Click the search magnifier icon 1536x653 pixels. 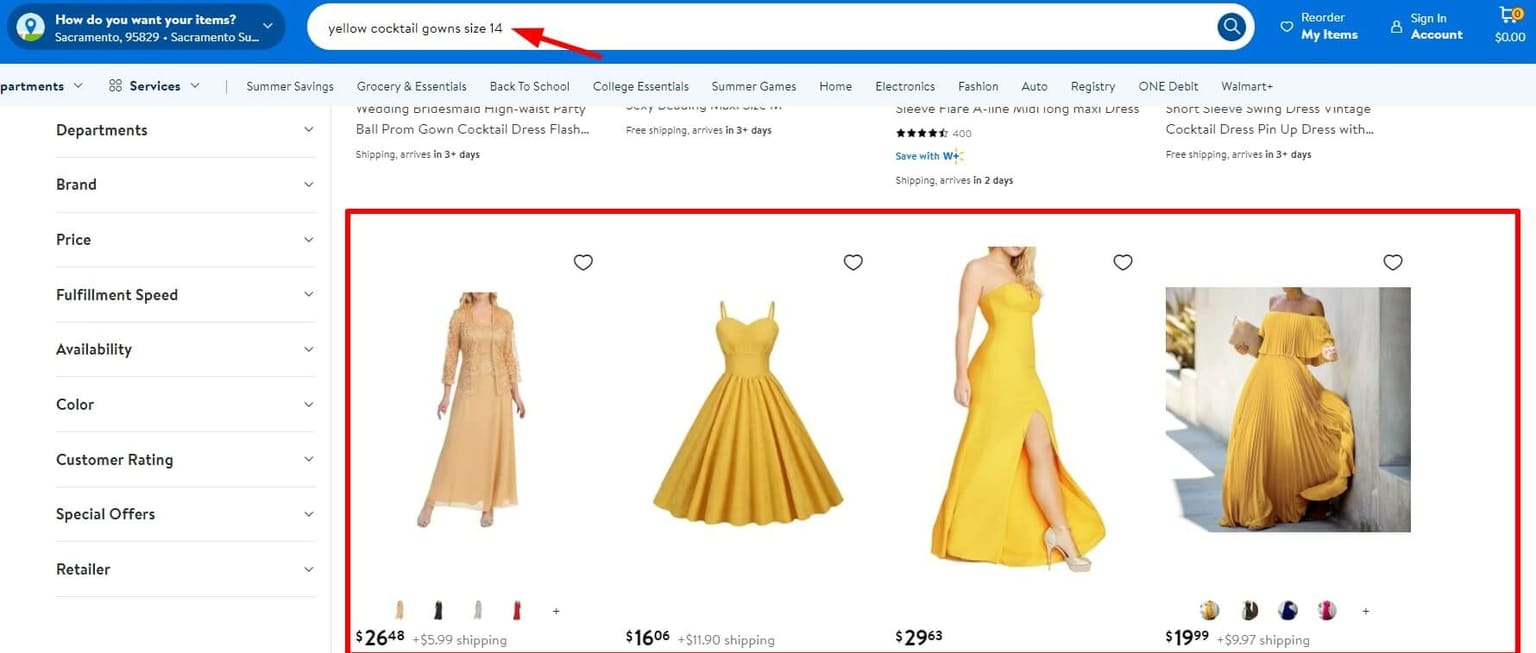[1231, 26]
